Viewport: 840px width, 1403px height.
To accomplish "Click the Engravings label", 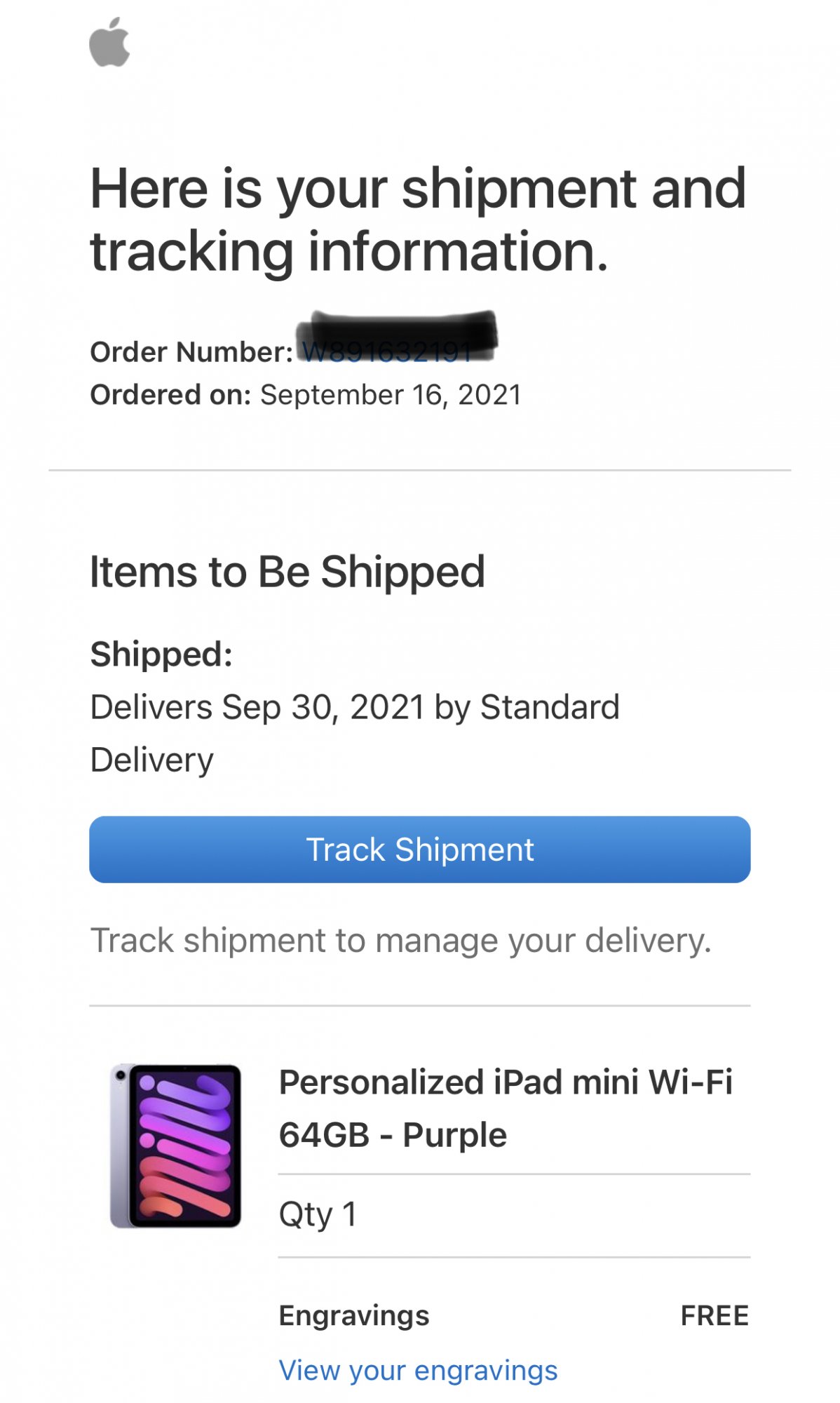I will pyautogui.click(x=353, y=1315).
